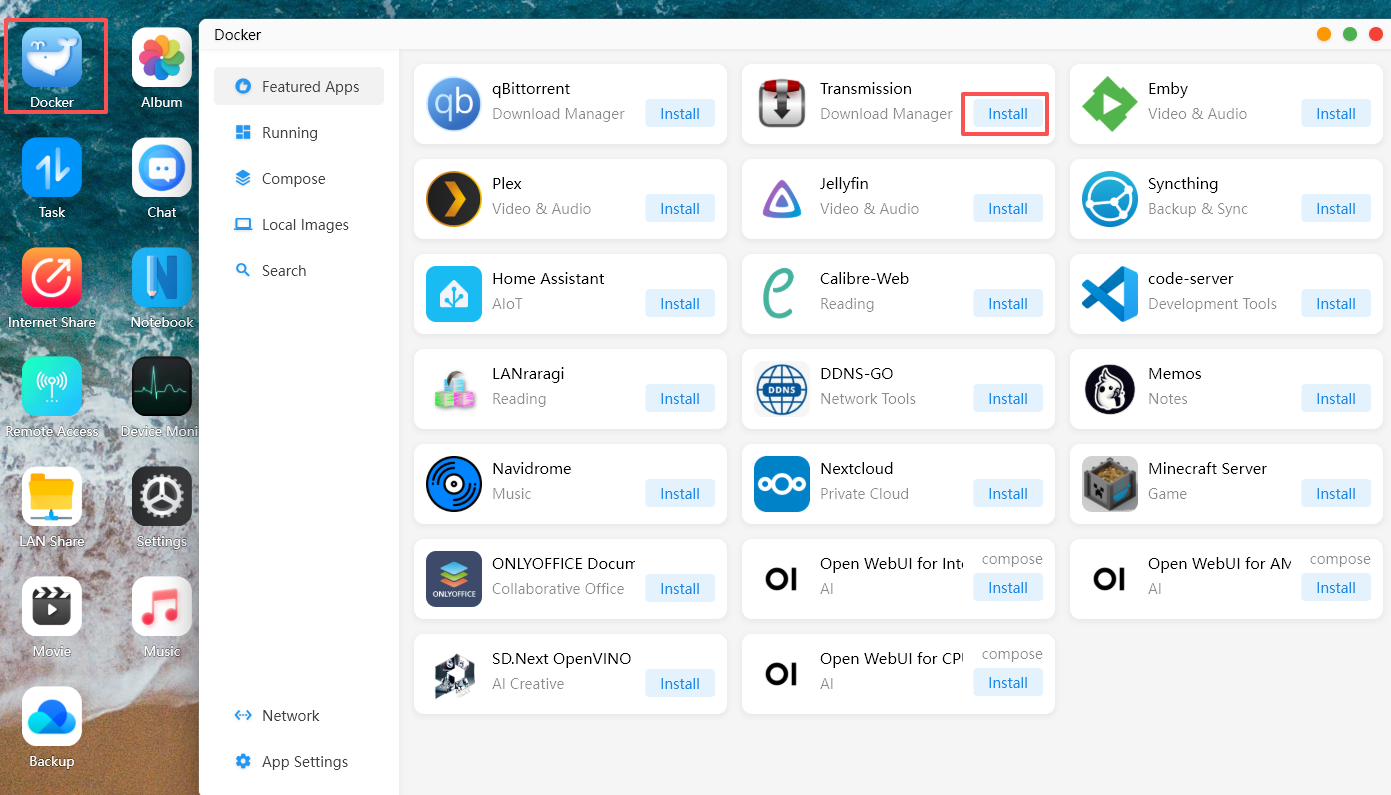Screen dimensions: 1391x795
Task: Install the Home Assistant app
Action: click(680, 304)
